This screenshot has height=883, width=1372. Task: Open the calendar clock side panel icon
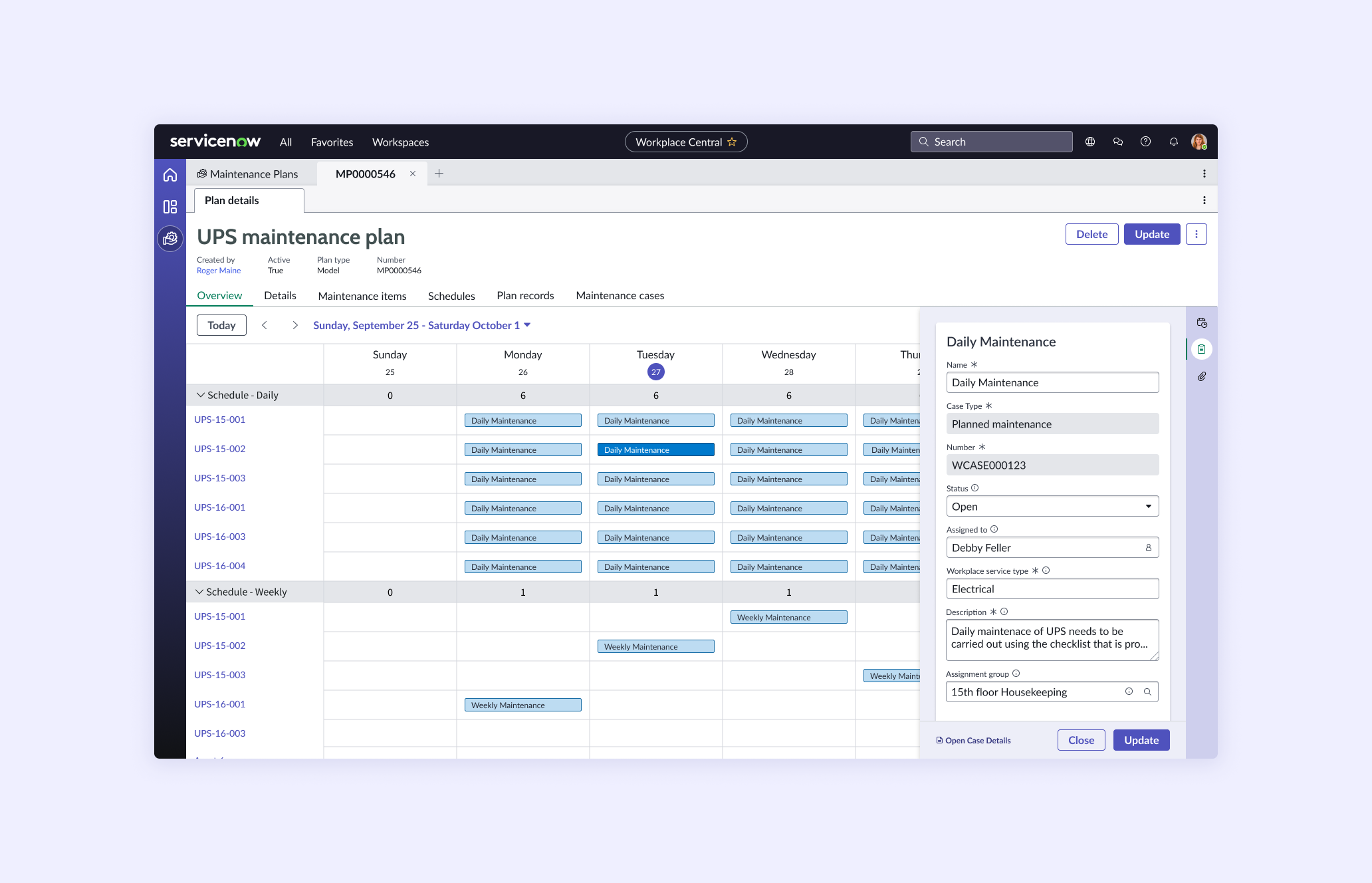tap(1202, 323)
